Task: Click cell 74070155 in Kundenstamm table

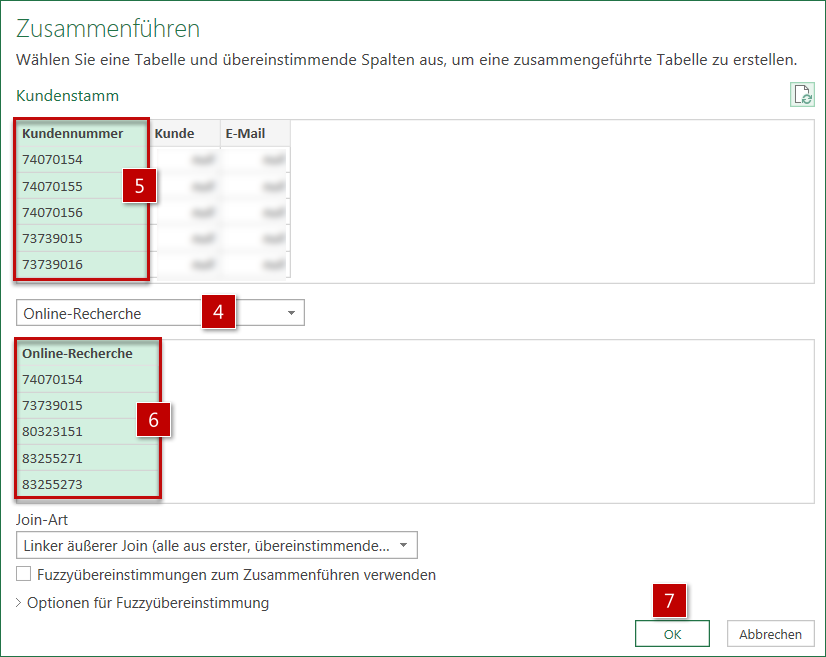Action: pos(82,186)
